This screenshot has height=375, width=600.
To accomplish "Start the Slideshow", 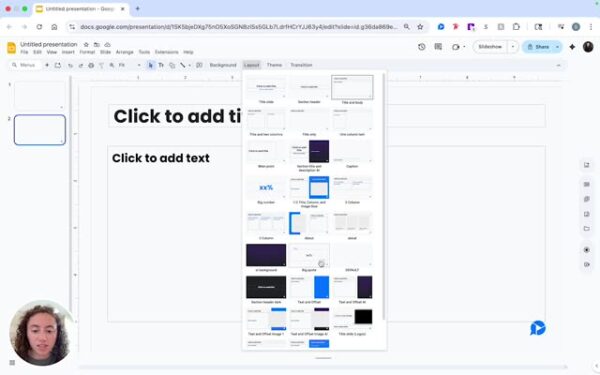I will [x=490, y=47].
